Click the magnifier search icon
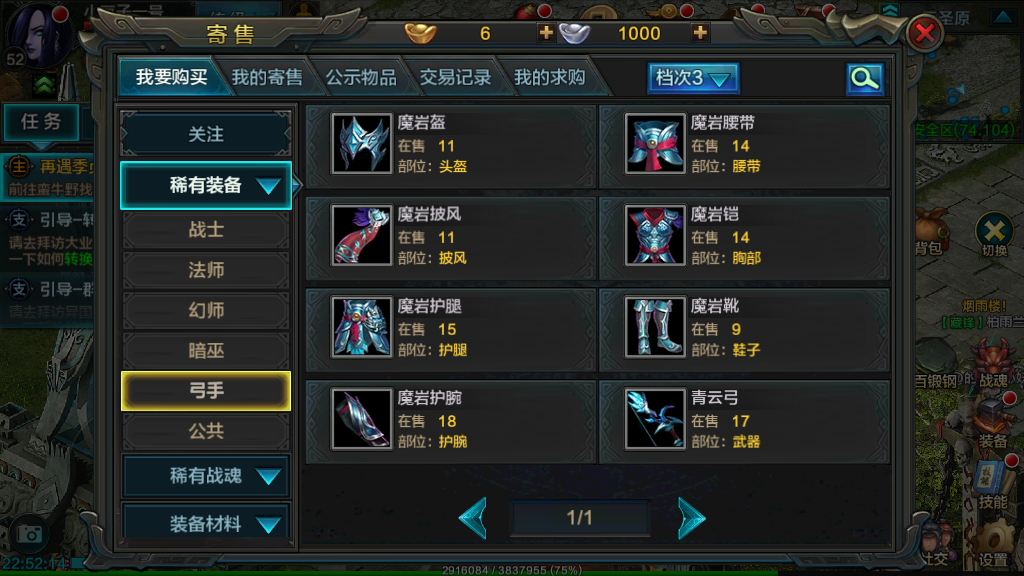Screen dimensions: 1024x576 pyautogui.click(x=865, y=79)
